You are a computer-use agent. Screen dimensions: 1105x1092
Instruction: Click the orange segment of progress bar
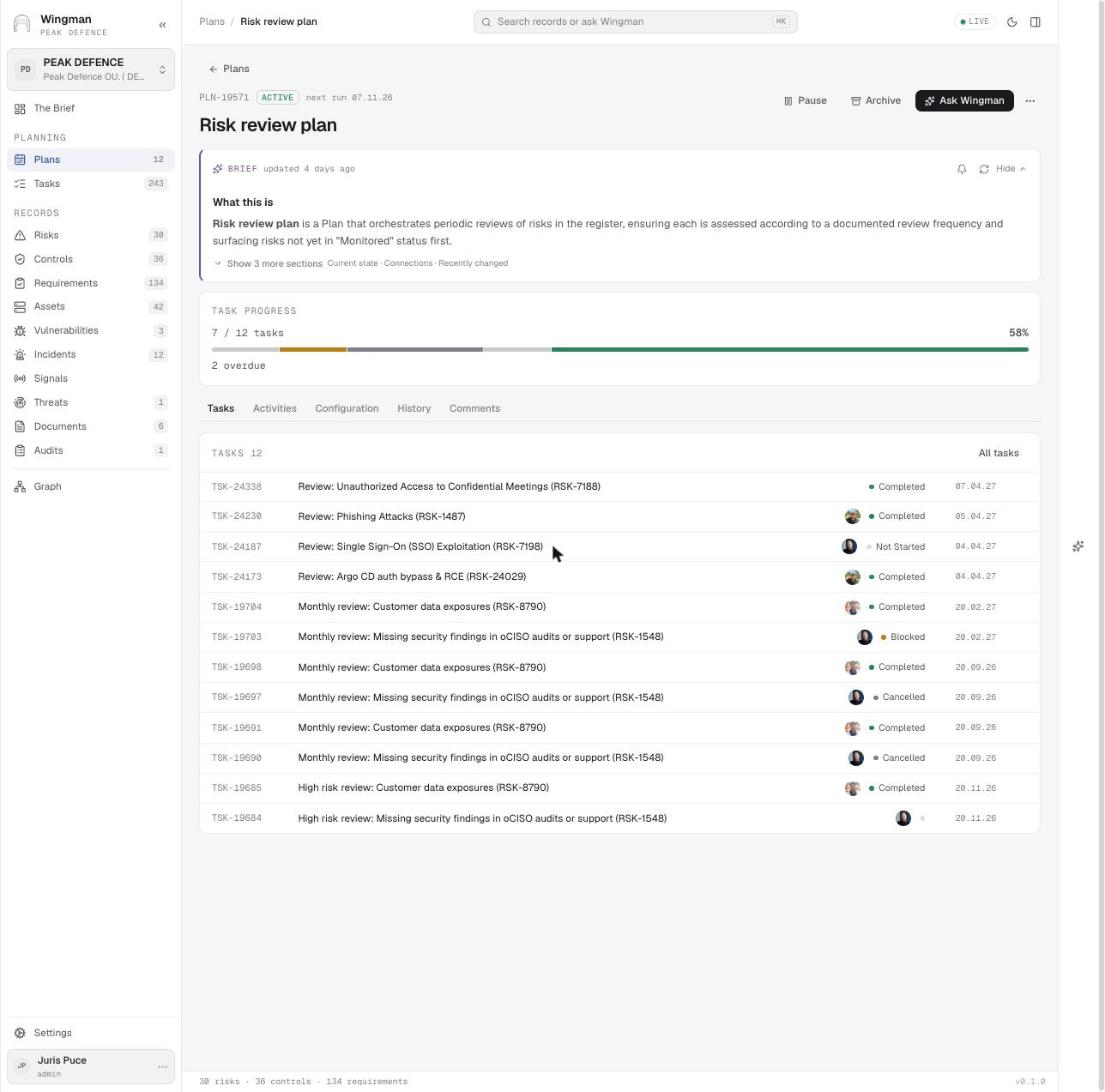coord(313,349)
